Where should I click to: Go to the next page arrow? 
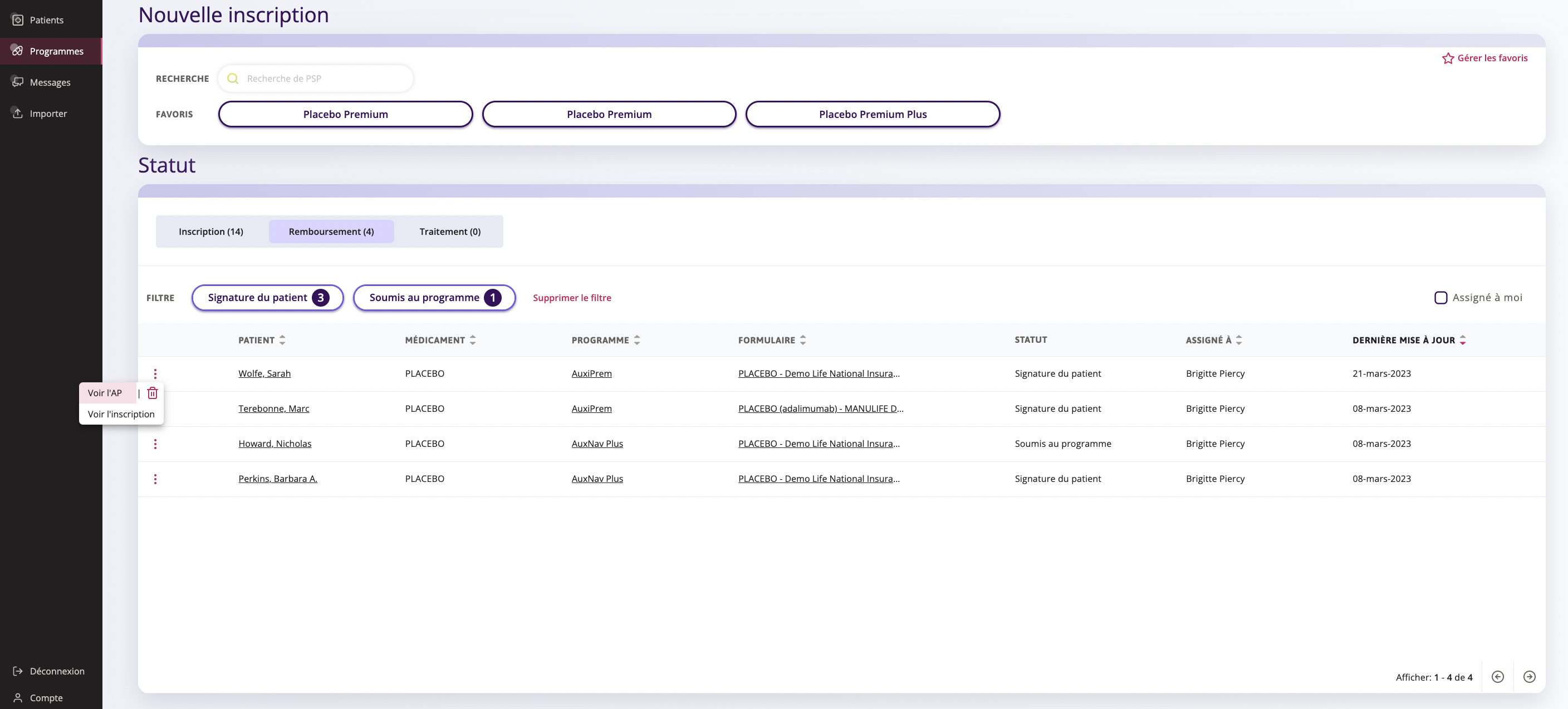pos(1530,677)
